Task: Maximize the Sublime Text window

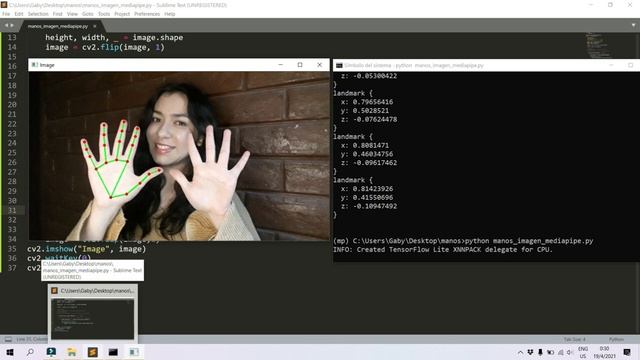Action: (610, 5)
